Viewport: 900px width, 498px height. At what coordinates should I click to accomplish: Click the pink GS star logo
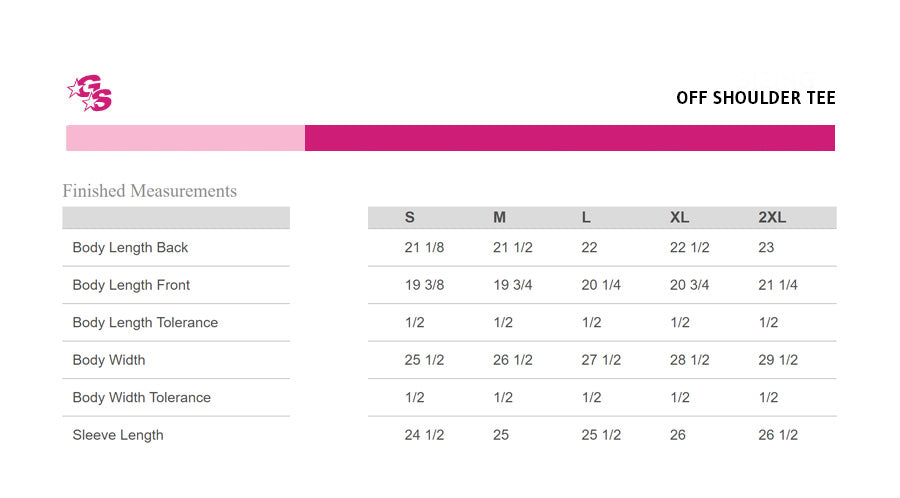(x=90, y=93)
